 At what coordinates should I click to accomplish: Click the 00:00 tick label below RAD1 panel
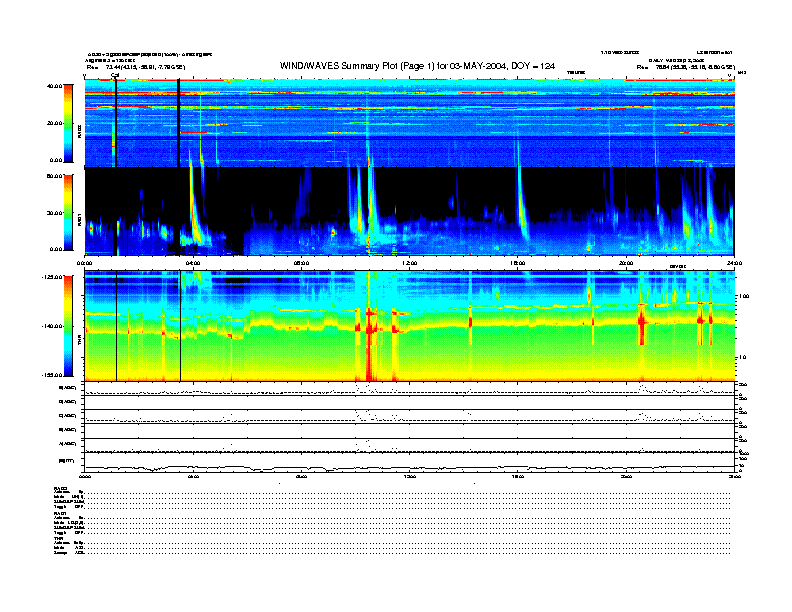pyautogui.click(x=85, y=262)
